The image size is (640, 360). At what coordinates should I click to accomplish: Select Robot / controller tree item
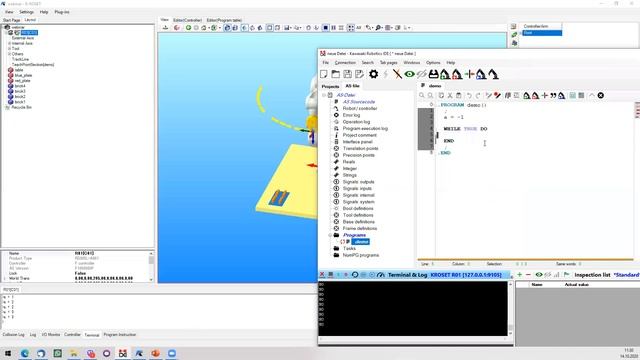(360, 109)
